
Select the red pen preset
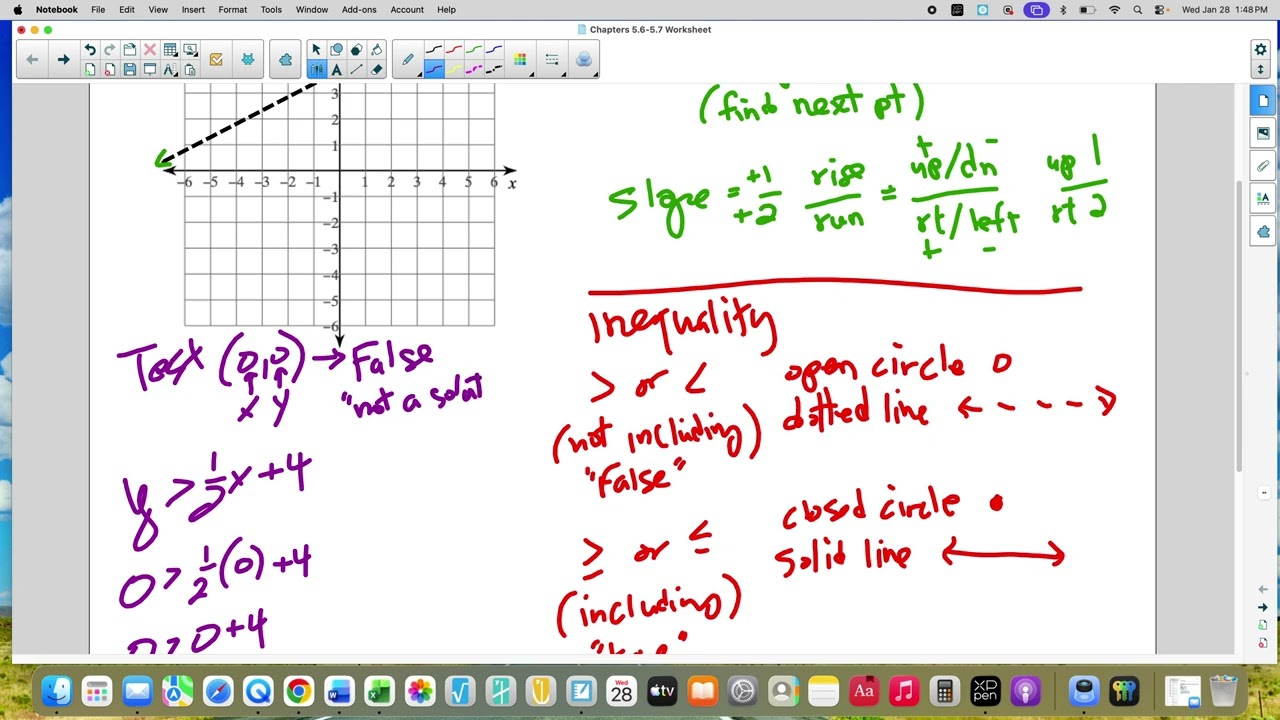coord(454,49)
